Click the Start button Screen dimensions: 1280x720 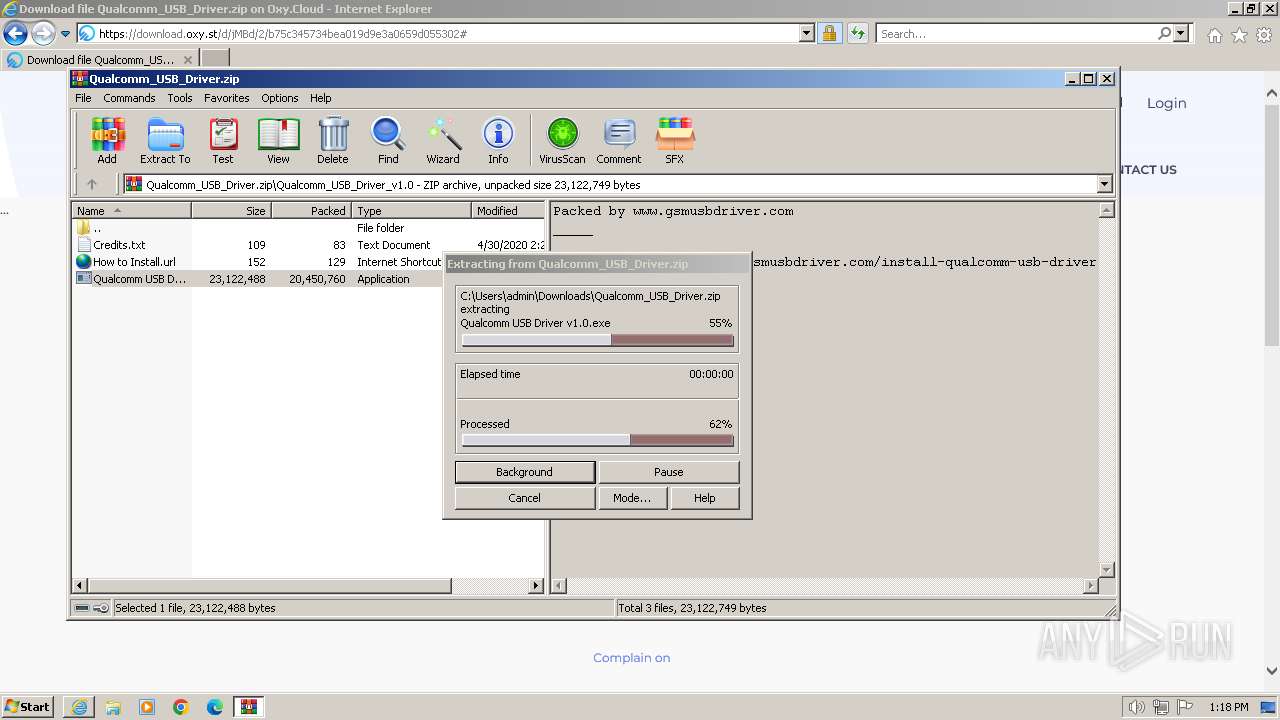(x=28, y=707)
